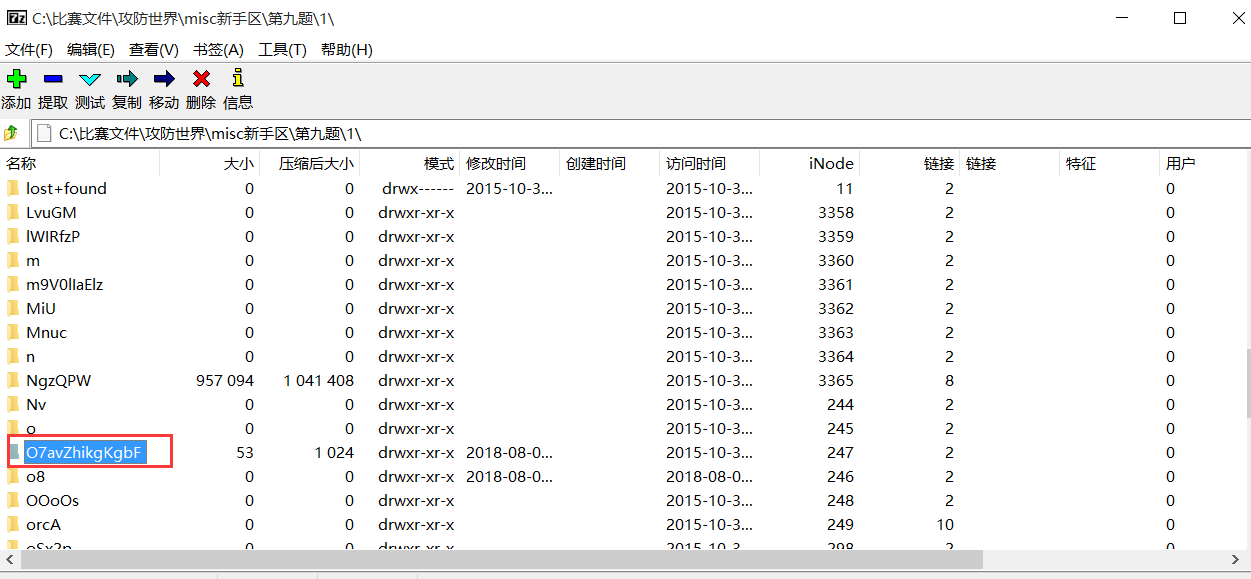Viewport: 1251px width, 579px height.
Task: Click the Test (测试) toolbar icon
Action: (89, 78)
